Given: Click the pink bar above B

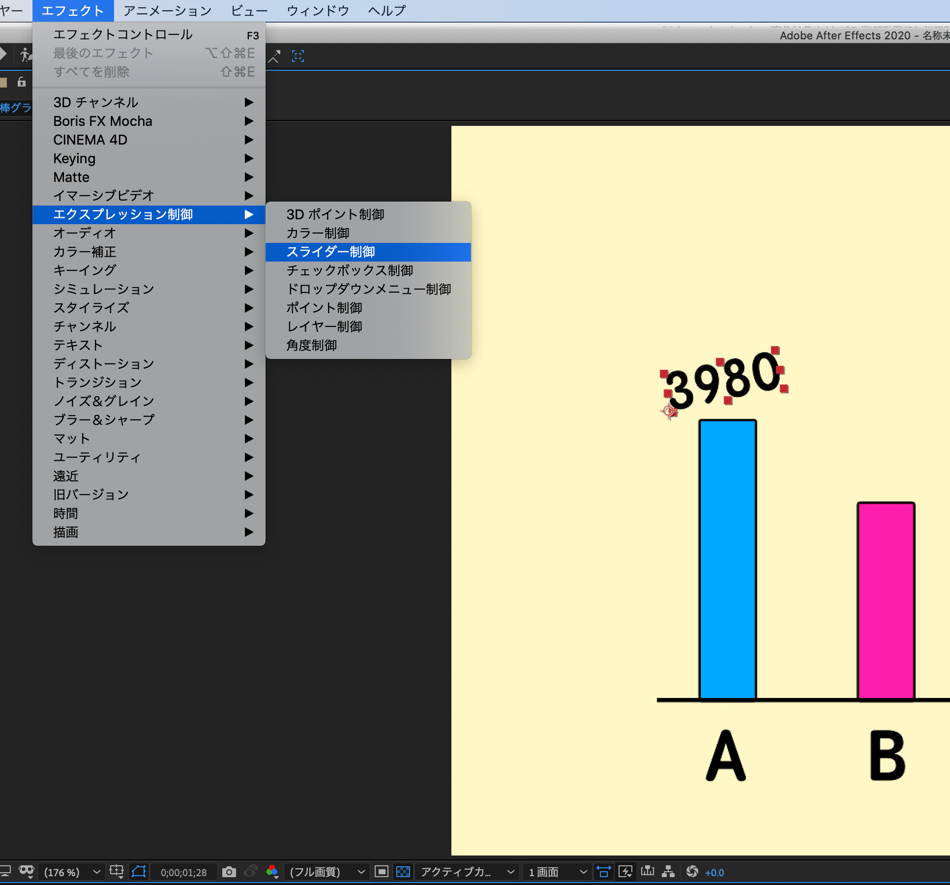Looking at the screenshot, I should 886,601.
